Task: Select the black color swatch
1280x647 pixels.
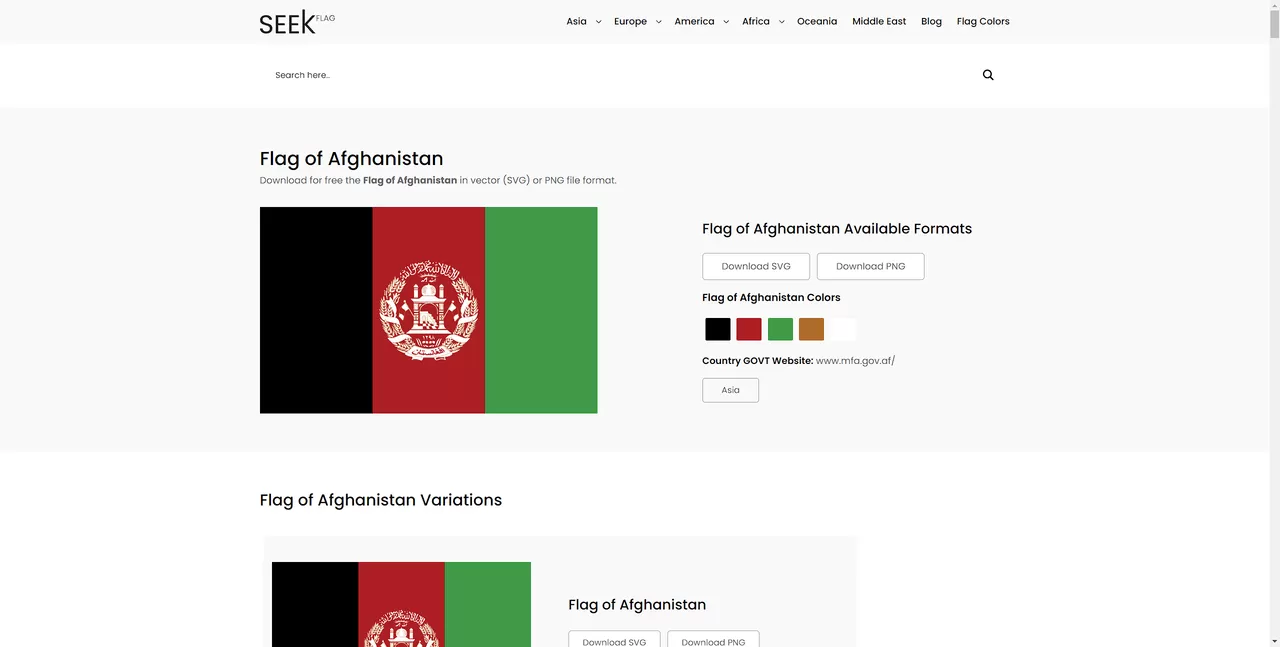Action: pyautogui.click(x=718, y=329)
